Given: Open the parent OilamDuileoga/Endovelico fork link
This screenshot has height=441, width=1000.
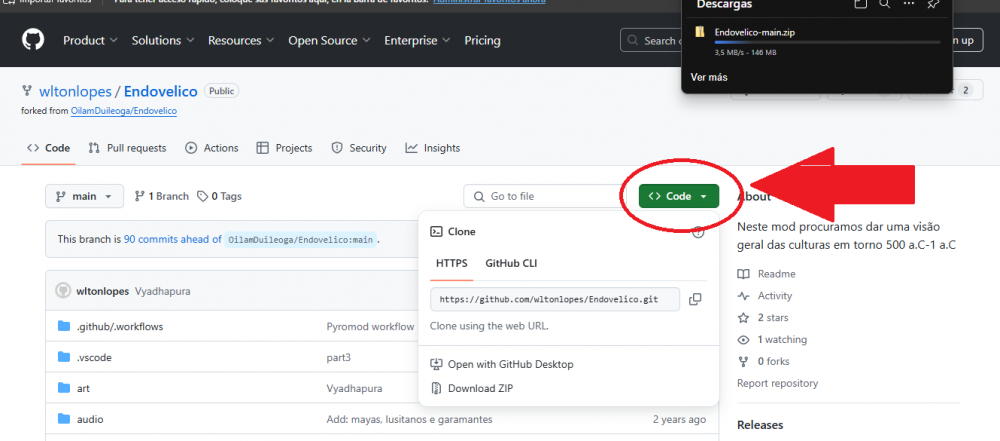Looking at the screenshot, I should [124, 110].
